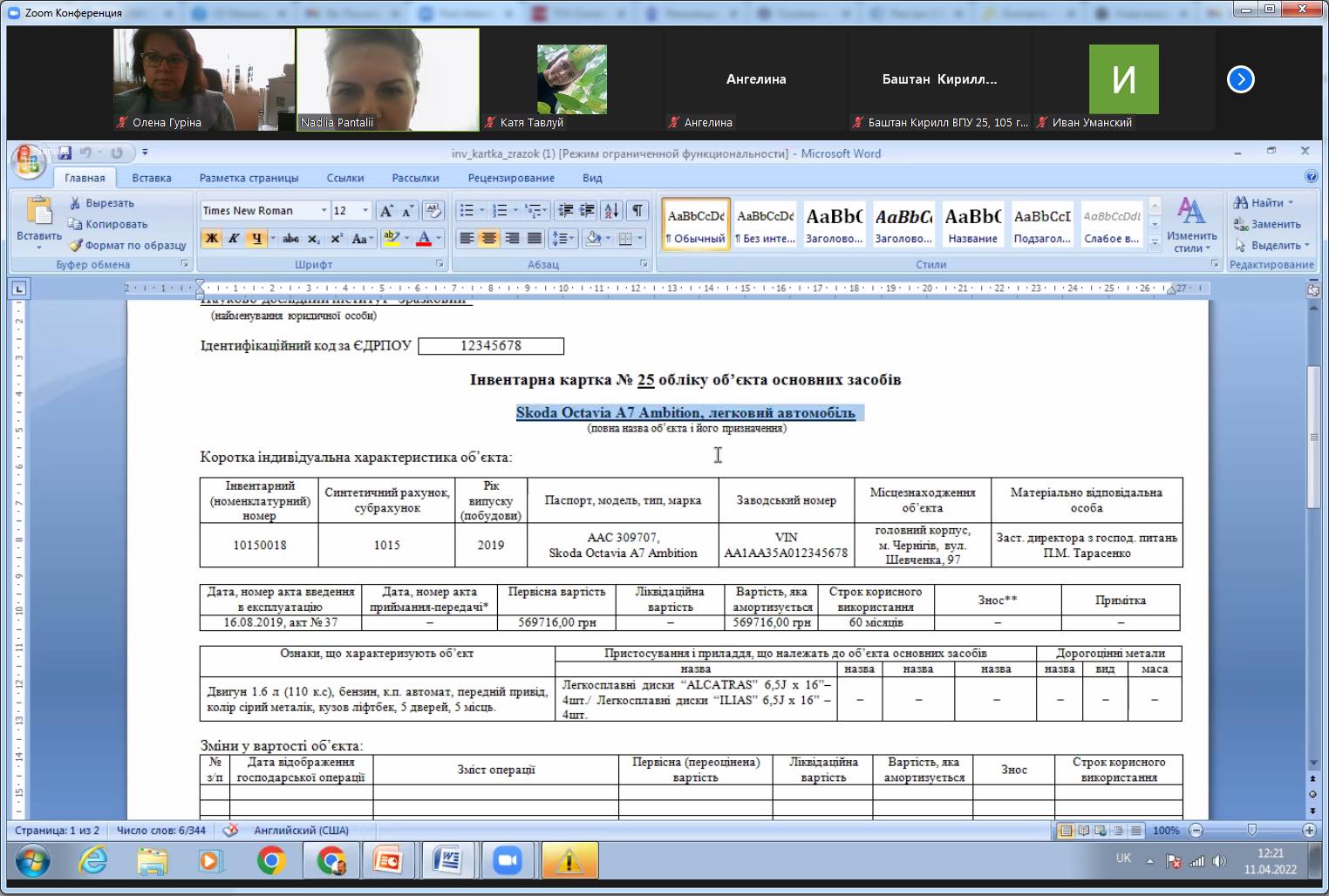
Task: Expand the Select (Выделить) dropdown
Action: (x=1273, y=245)
